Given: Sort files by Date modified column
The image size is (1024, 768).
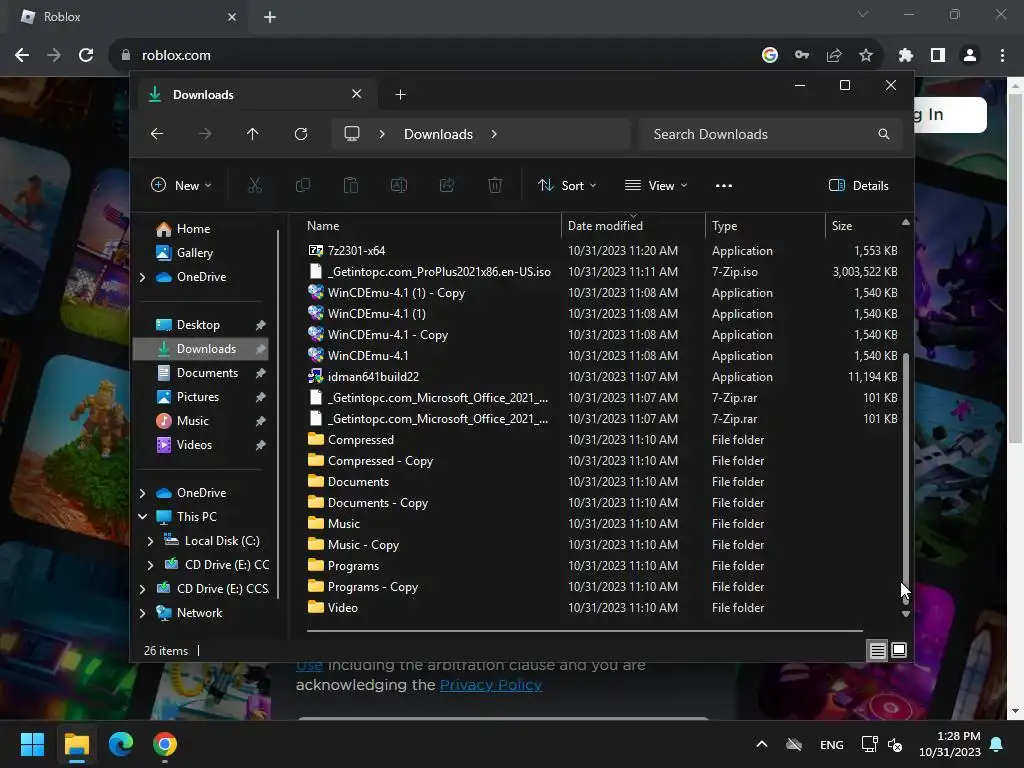Looking at the screenshot, I should (x=605, y=226).
